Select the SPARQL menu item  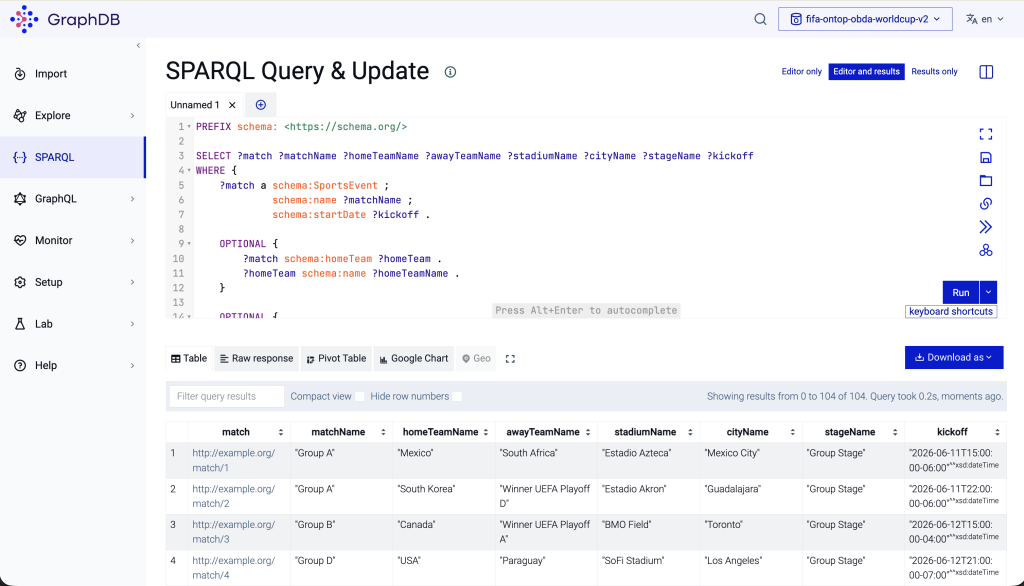pos(72,157)
